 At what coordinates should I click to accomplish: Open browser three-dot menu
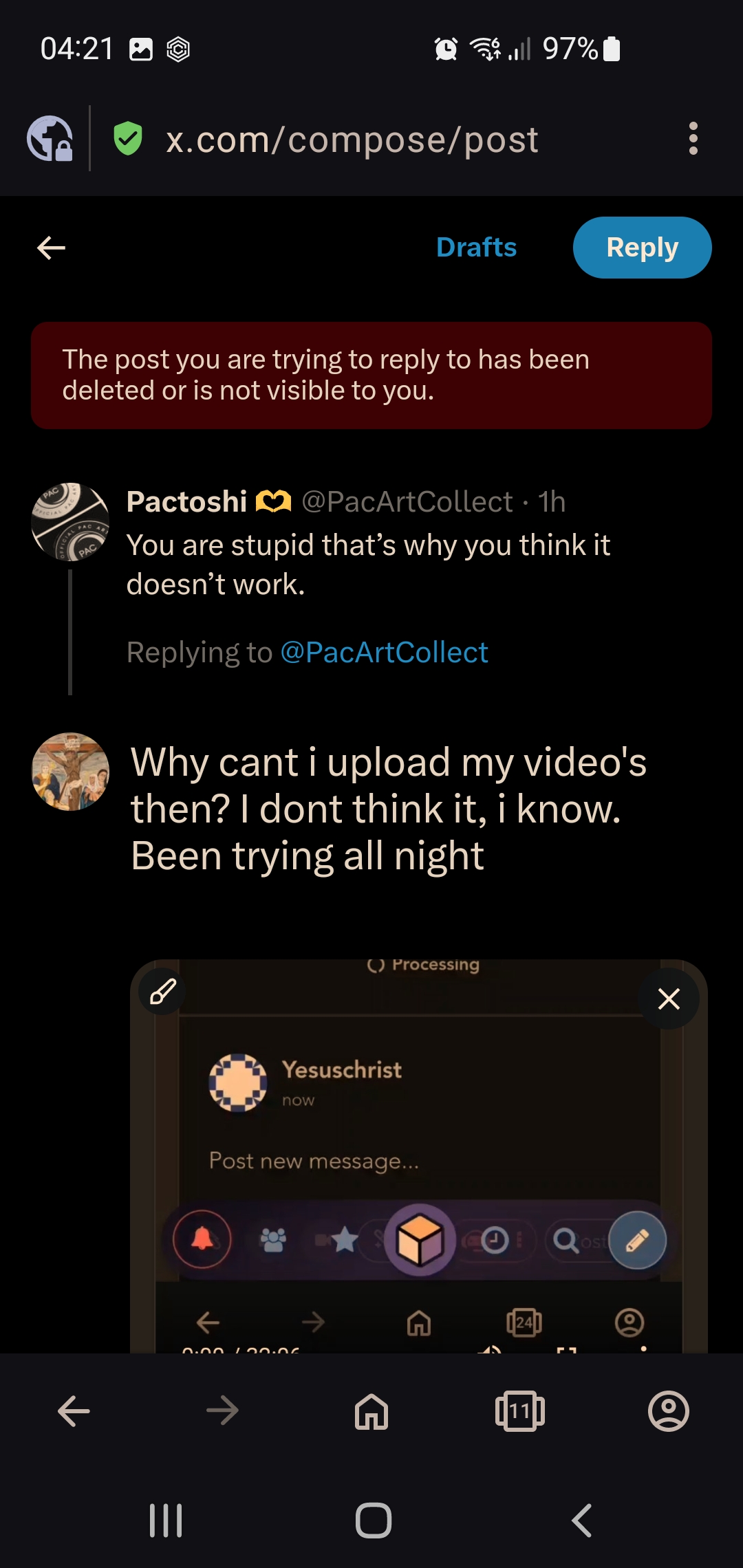coord(693,139)
